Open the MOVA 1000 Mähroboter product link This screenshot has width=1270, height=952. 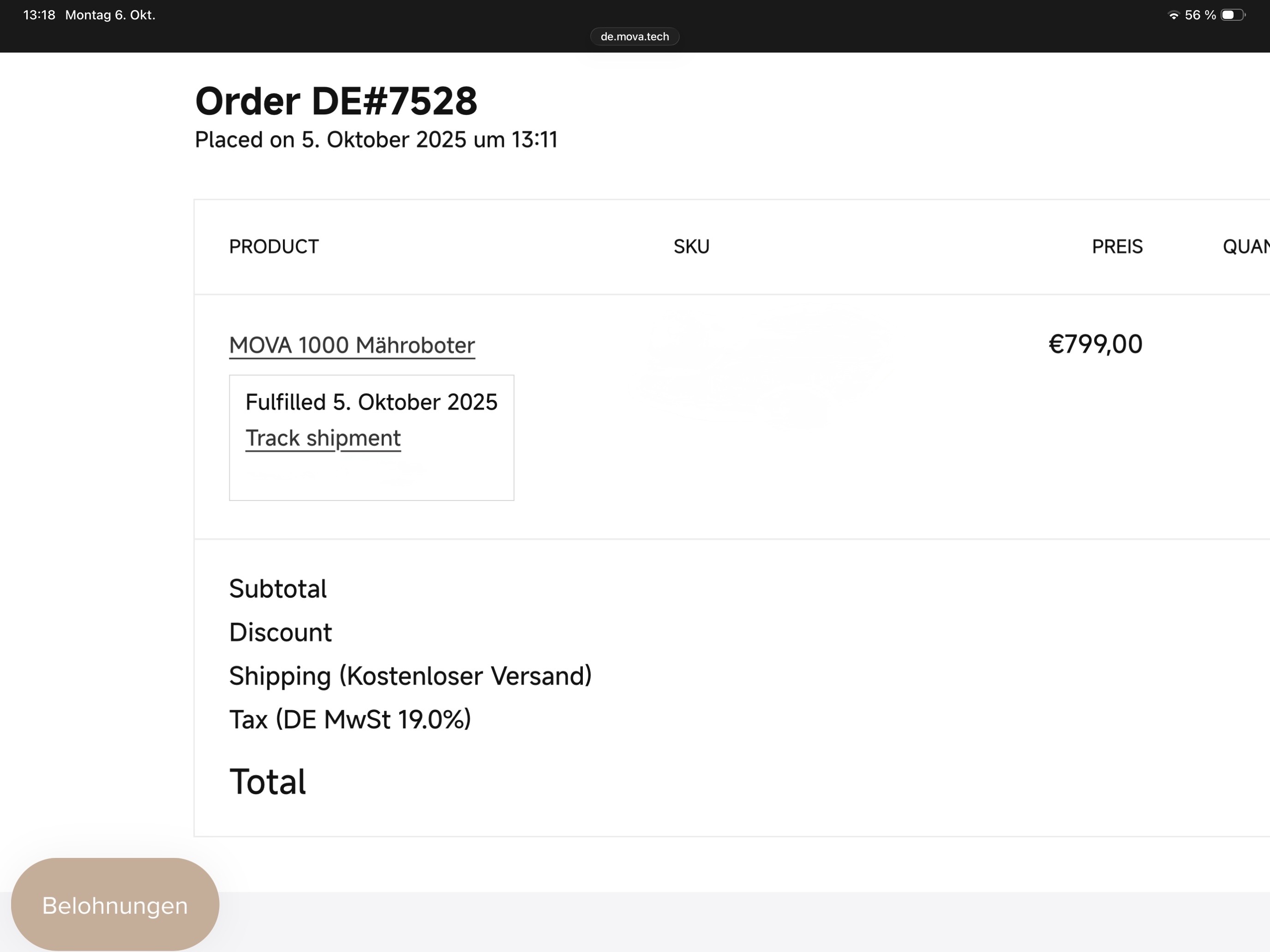(x=351, y=345)
